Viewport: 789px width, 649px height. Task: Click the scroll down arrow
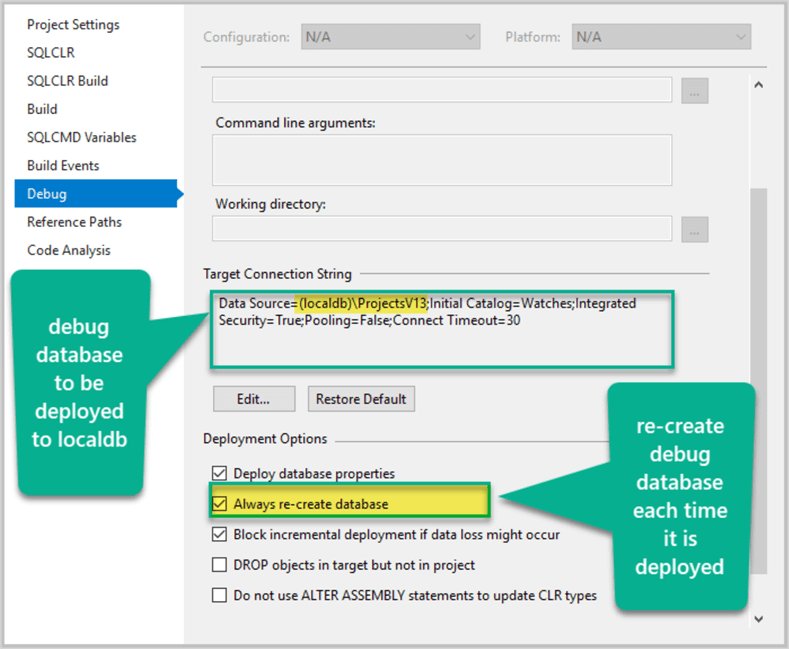click(758, 619)
